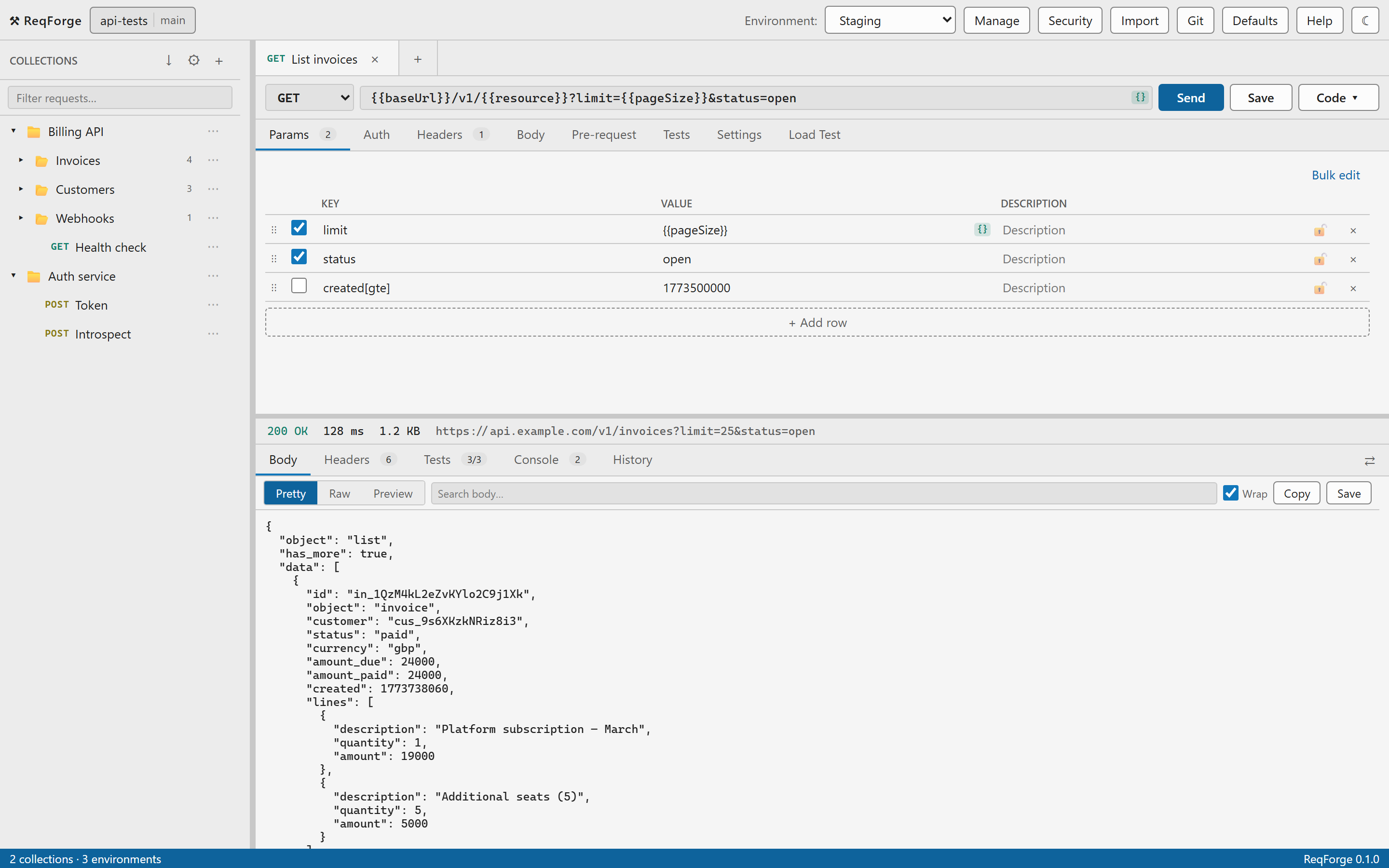
Task: Click the import collections down-arrow icon
Action: pos(169,60)
